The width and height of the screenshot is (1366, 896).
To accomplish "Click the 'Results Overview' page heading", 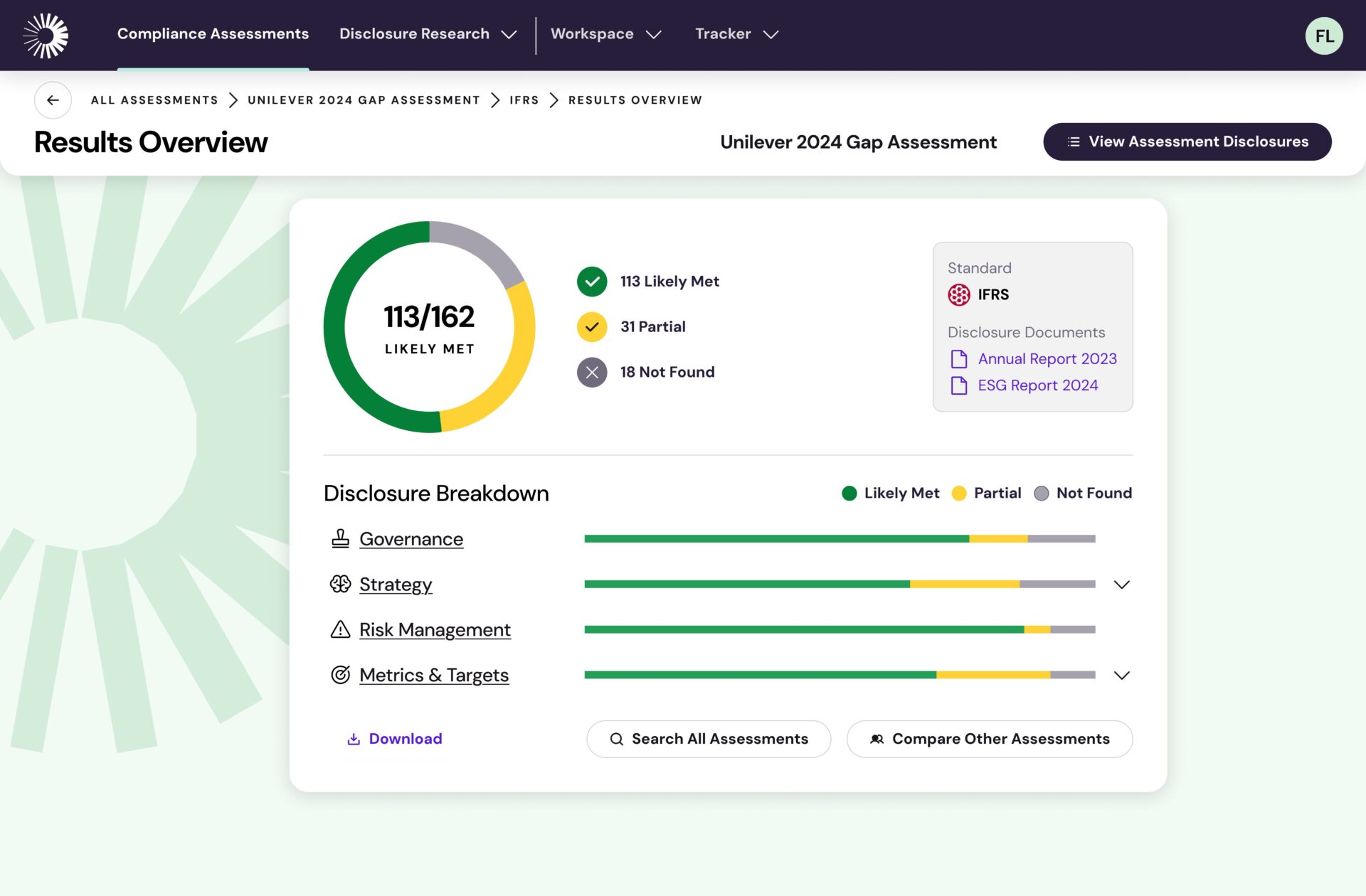I will (151, 142).
